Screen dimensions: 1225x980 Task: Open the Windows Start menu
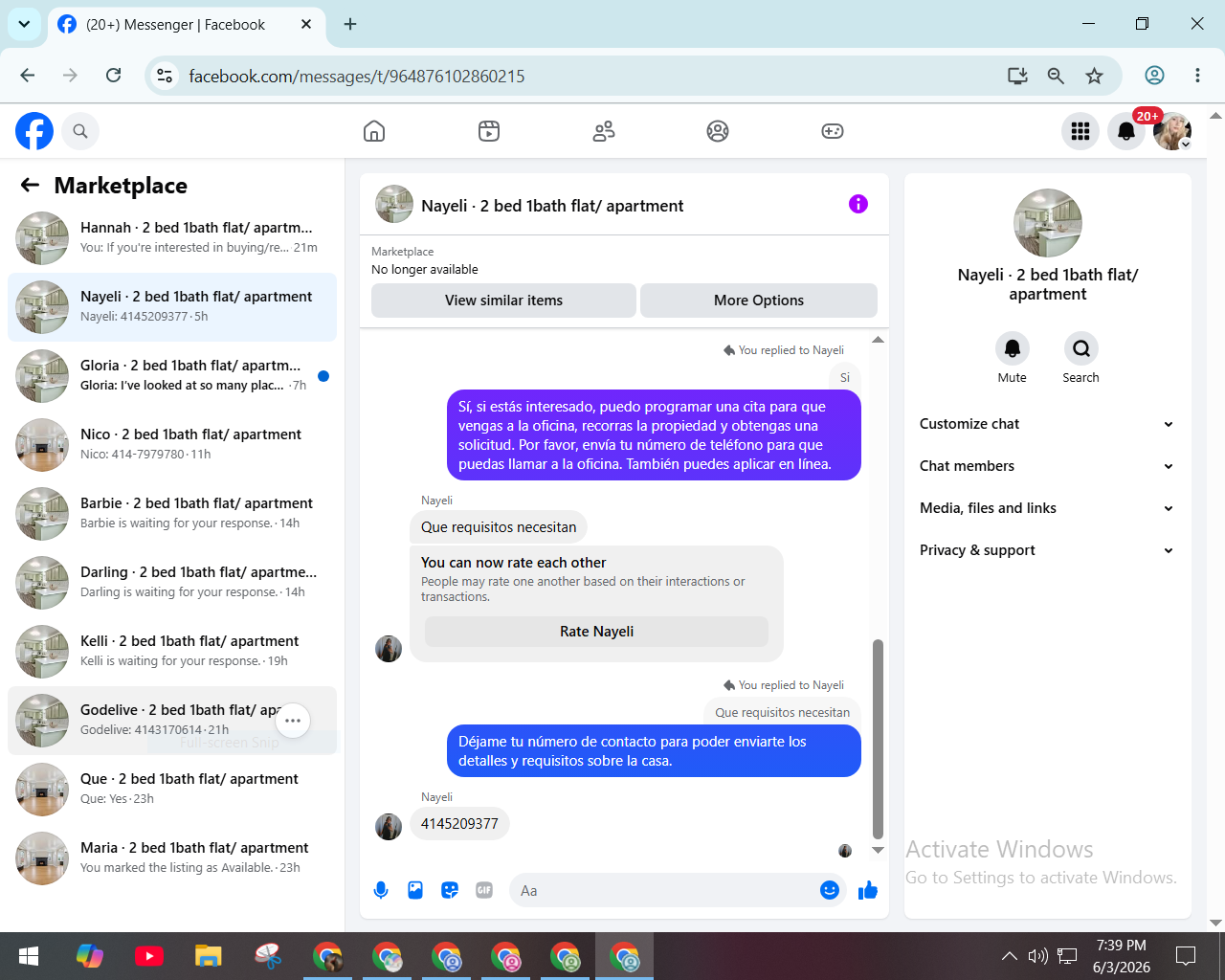[x=29, y=956]
